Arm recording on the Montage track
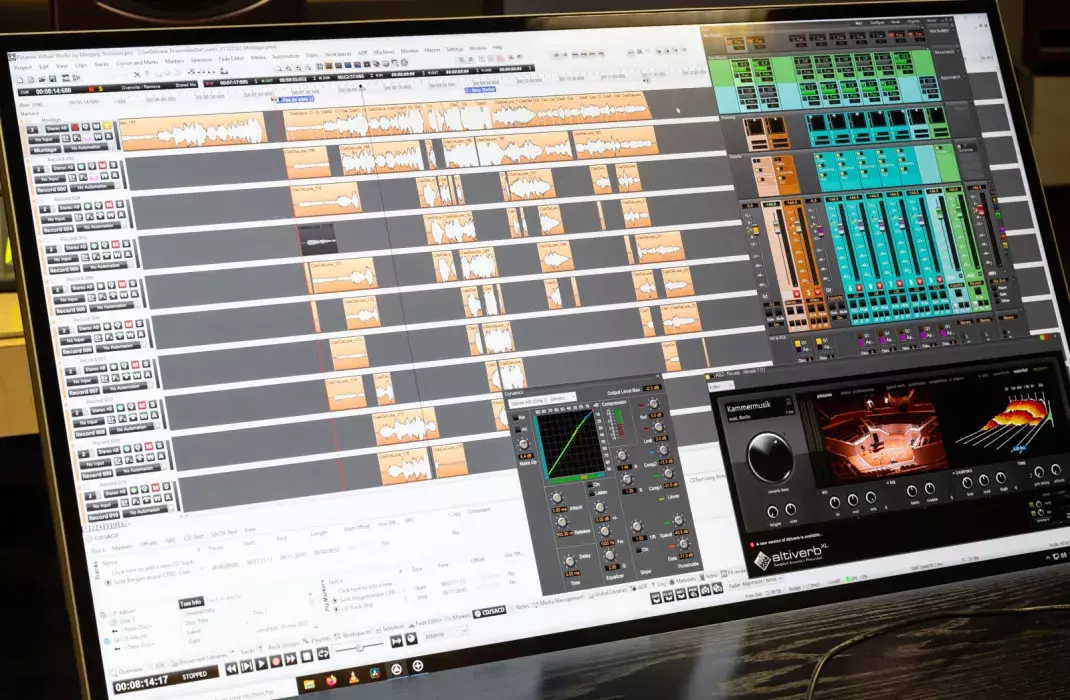 (x=75, y=128)
